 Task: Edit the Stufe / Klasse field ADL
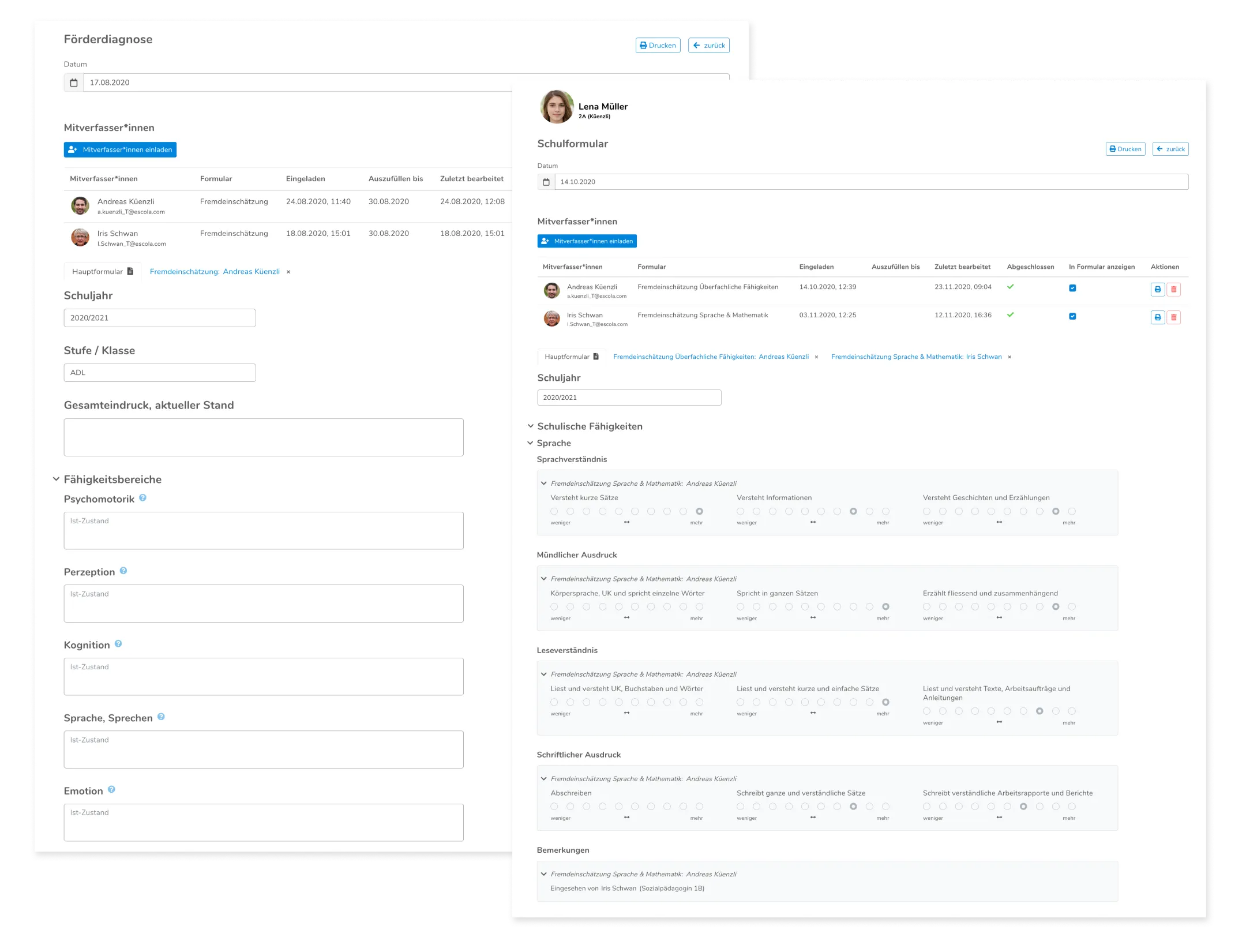[x=160, y=373]
